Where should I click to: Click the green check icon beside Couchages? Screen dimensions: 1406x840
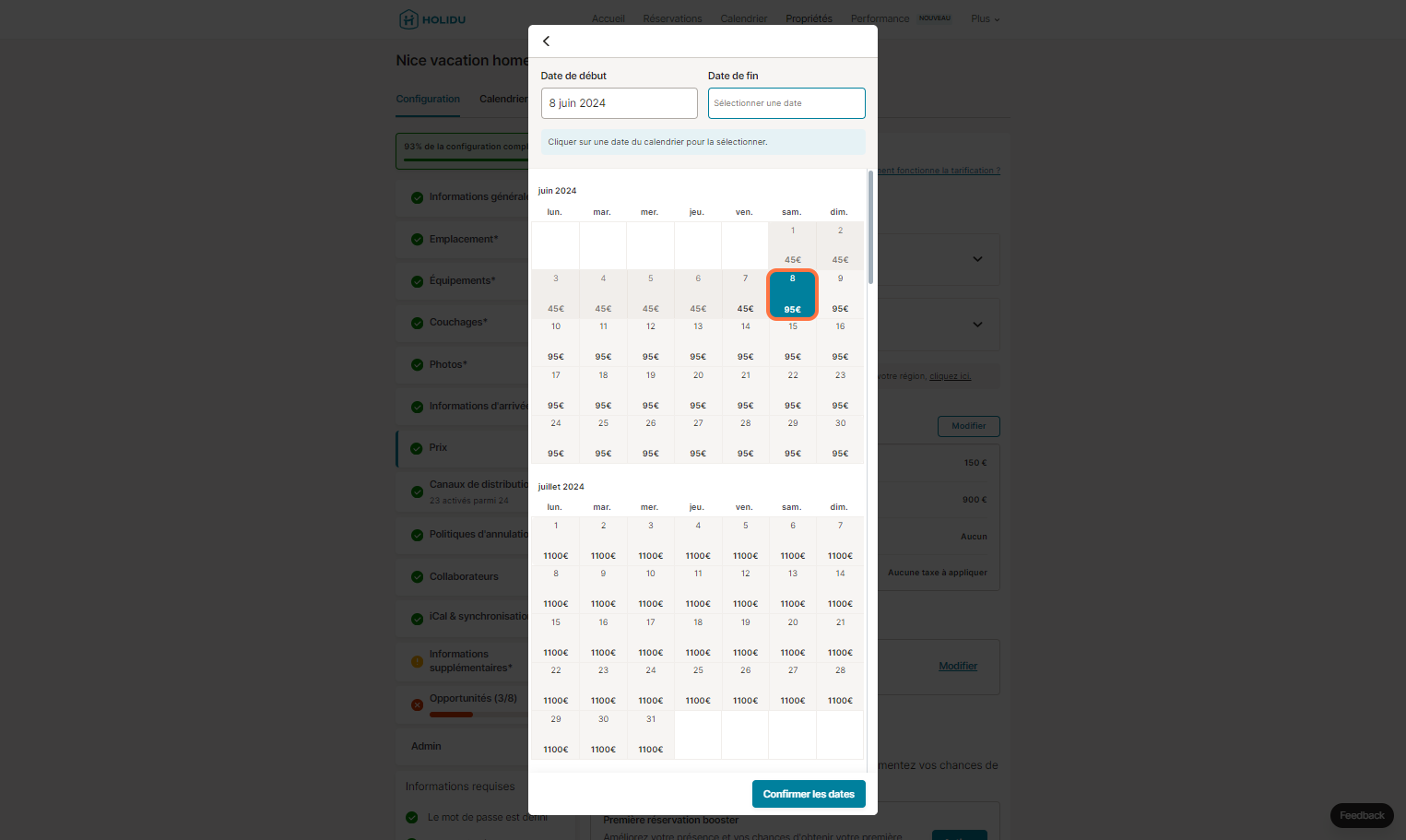click(417, 323)
